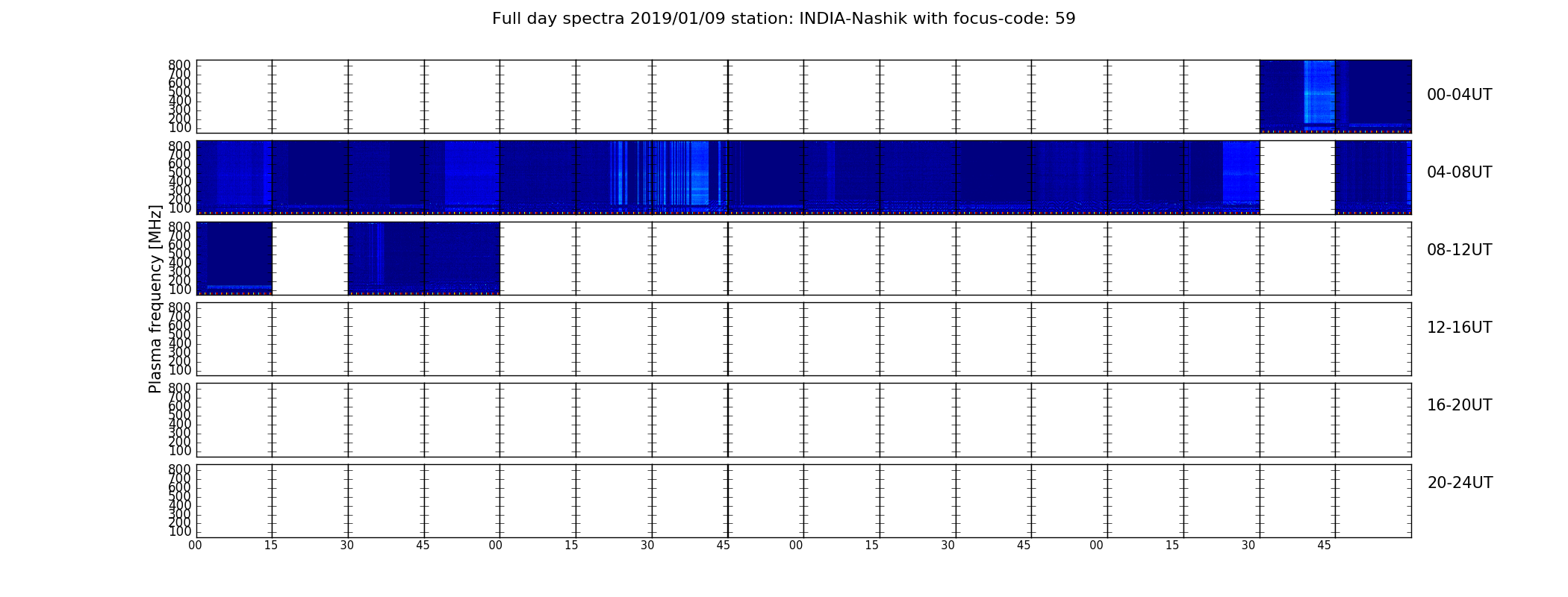
Task: Click the spectrum data block in the 00-04UT panel
Action: (x=1335, y=96)
